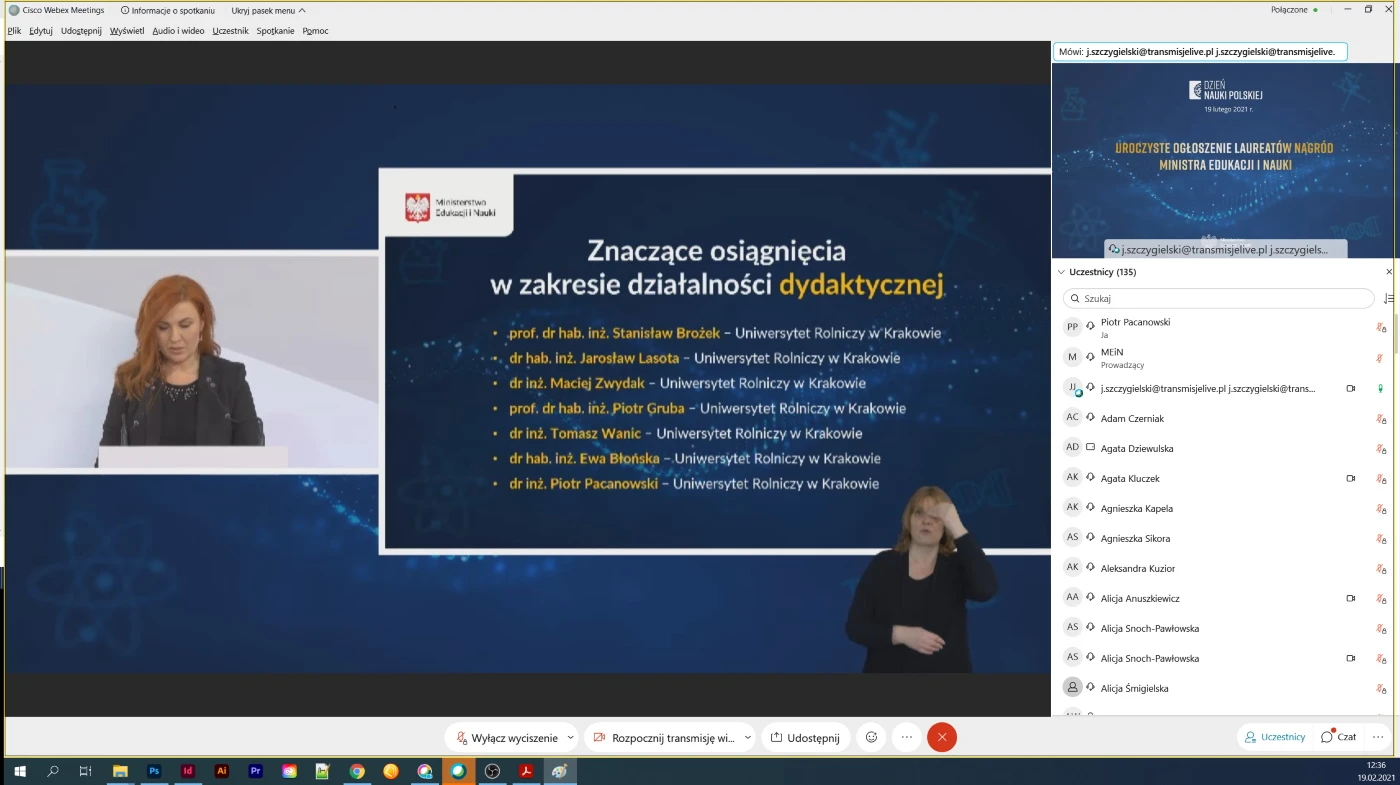Click the muted microphone icon for MEiN
Image resolution: width=1400 pixels, height=785 pixels.
pos(1380,358)
